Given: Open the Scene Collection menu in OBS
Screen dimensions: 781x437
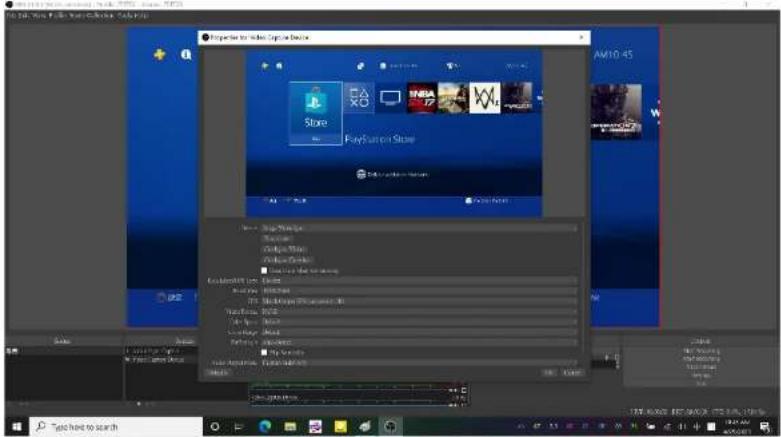Looking at the screenshot, I should point(92,15).
